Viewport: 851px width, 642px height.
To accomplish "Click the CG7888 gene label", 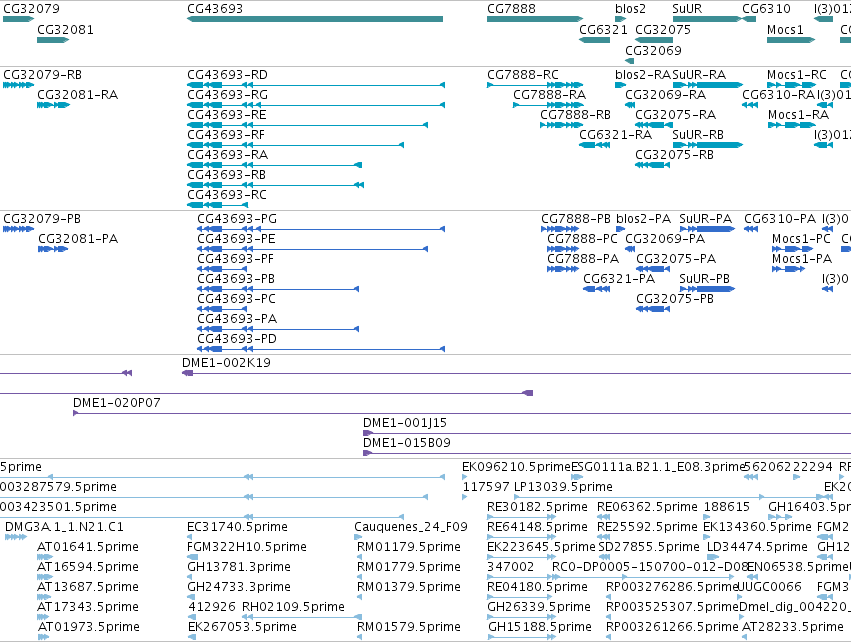I will (x=511, y=9).
